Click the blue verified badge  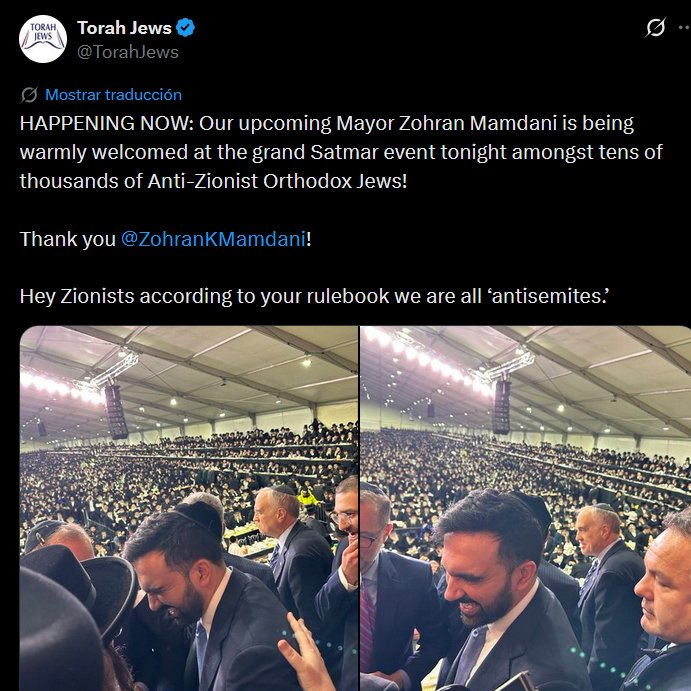tap(185, 28)
